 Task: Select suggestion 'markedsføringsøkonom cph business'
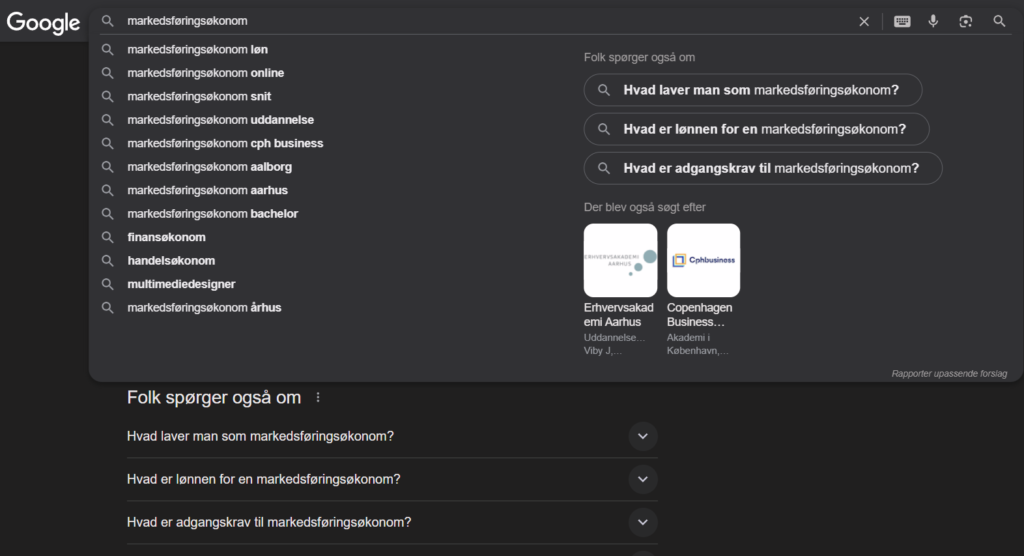point(225,144)
